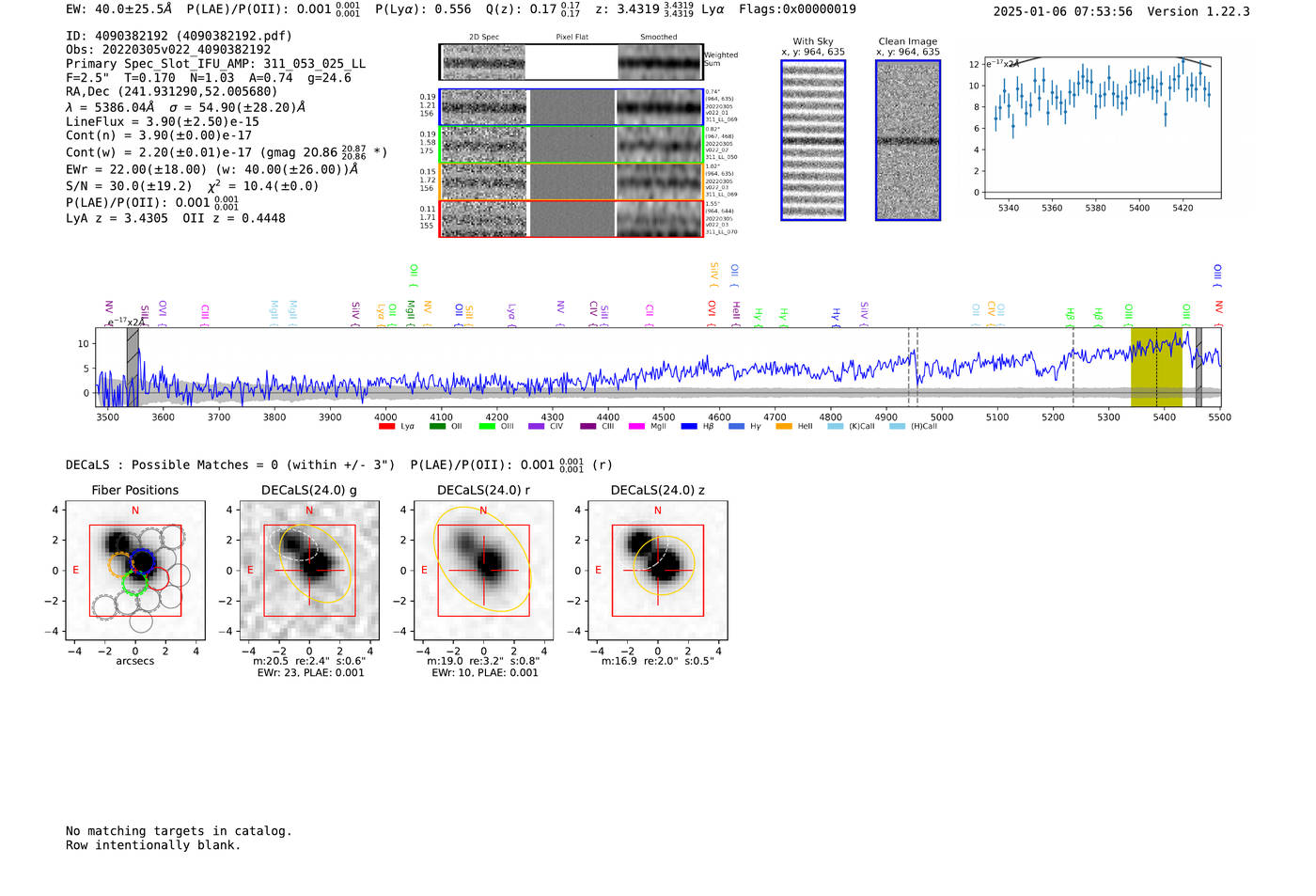Click the blue Hβ legend swatch

(689, 427)
